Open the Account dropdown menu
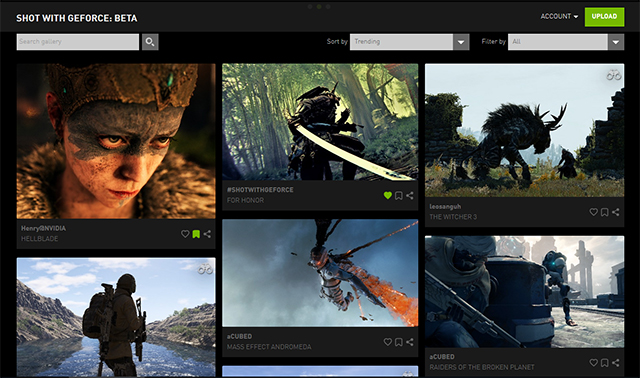The image size is (640, 378). 559,16
